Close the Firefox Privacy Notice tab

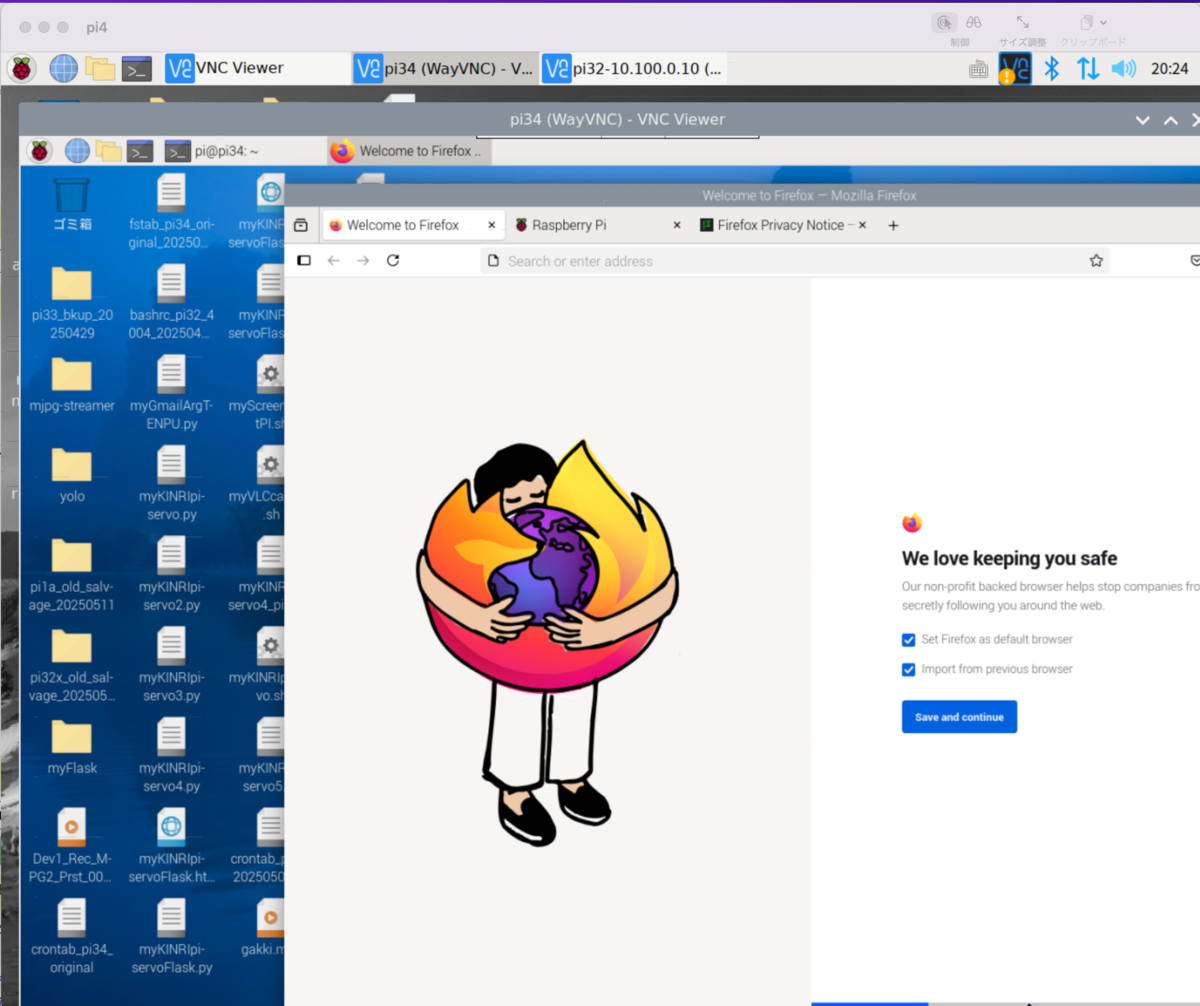[x=862, y=226]
